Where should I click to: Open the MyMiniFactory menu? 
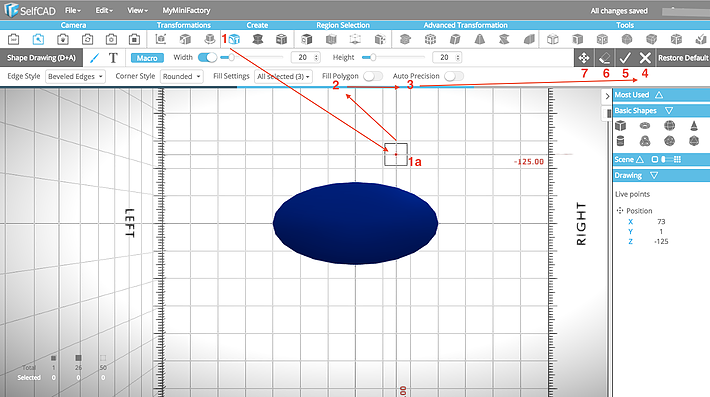pos(186,10)
